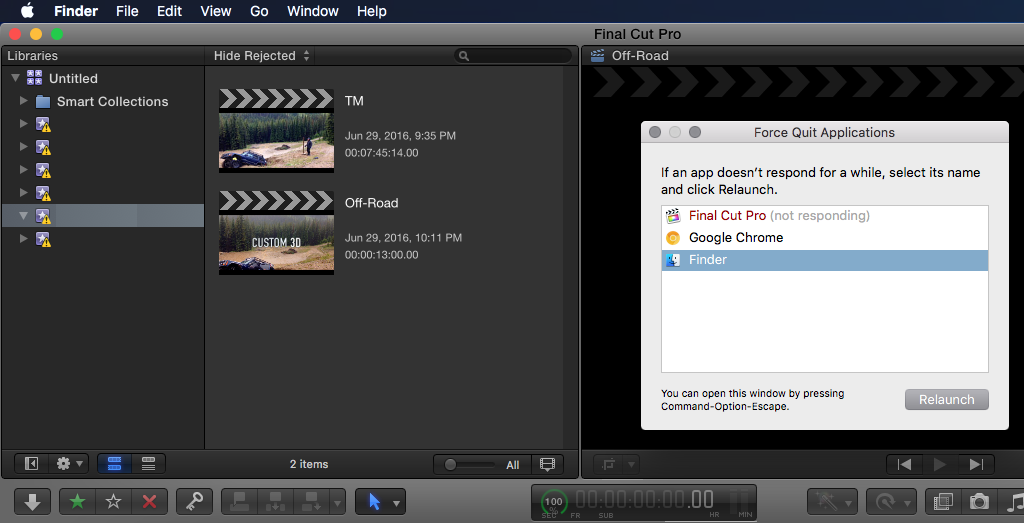Open the Finder menu in menu bar

coord(76,11)
